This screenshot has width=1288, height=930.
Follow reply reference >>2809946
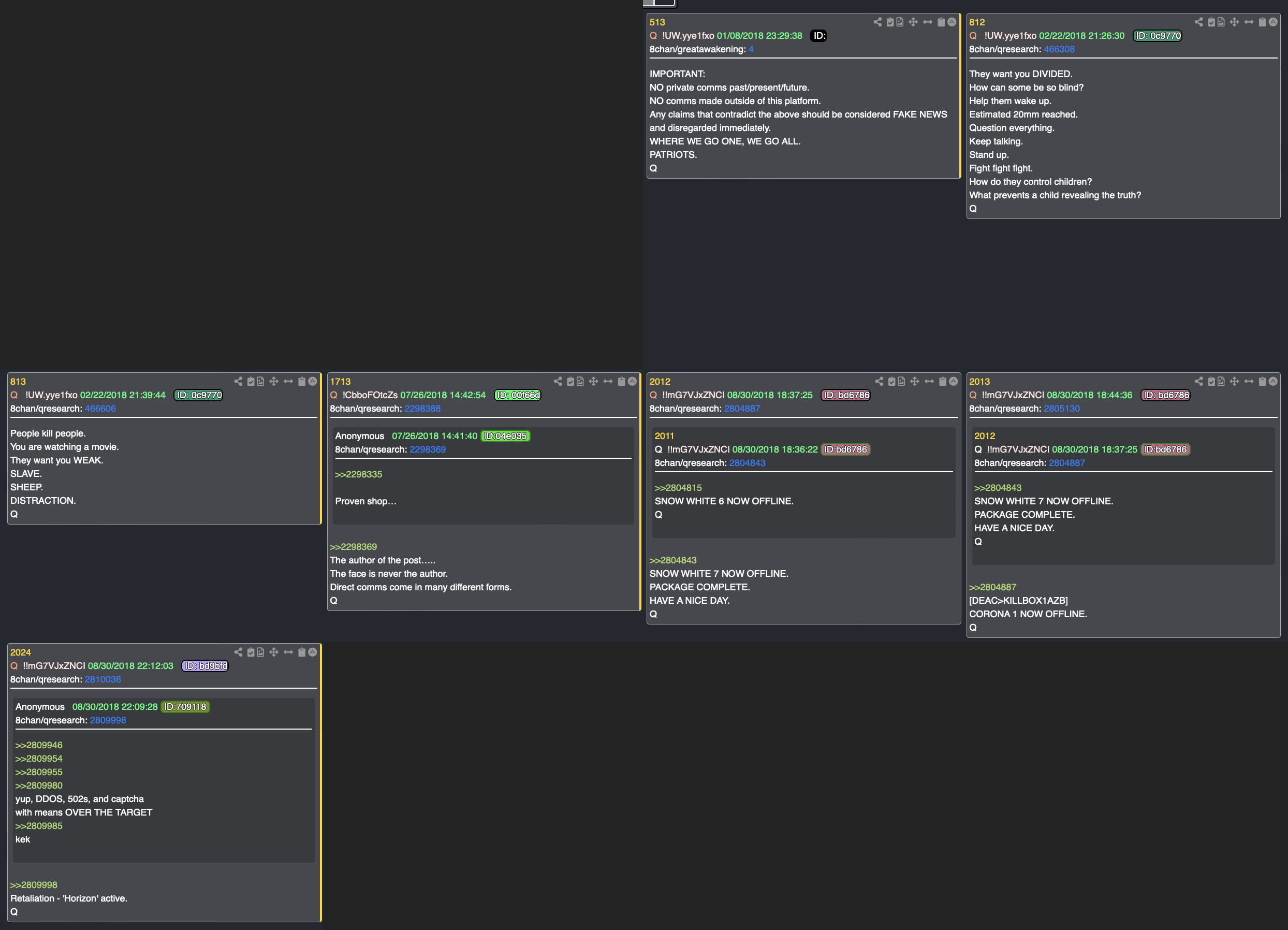(39, 745)
